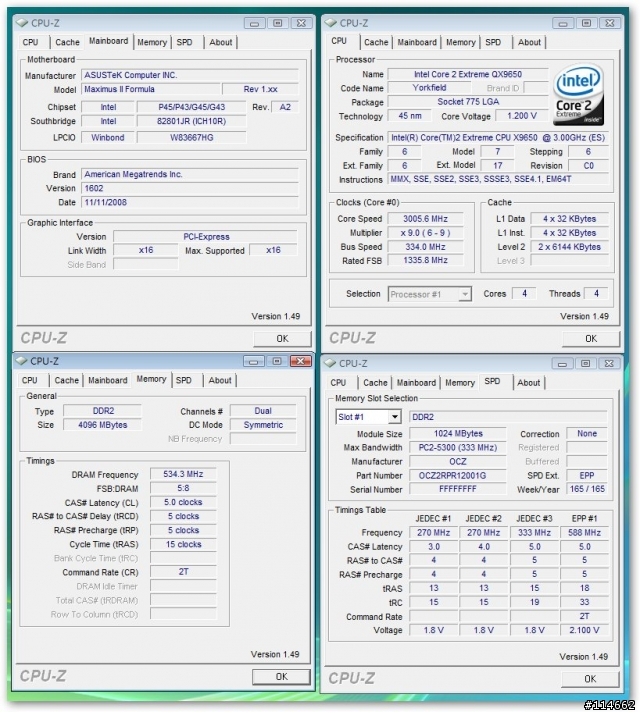Open Slot #1 memory slot dropdown
This screenshot has height=713, width=640.
pyautogui.click(x=368, y=417)
